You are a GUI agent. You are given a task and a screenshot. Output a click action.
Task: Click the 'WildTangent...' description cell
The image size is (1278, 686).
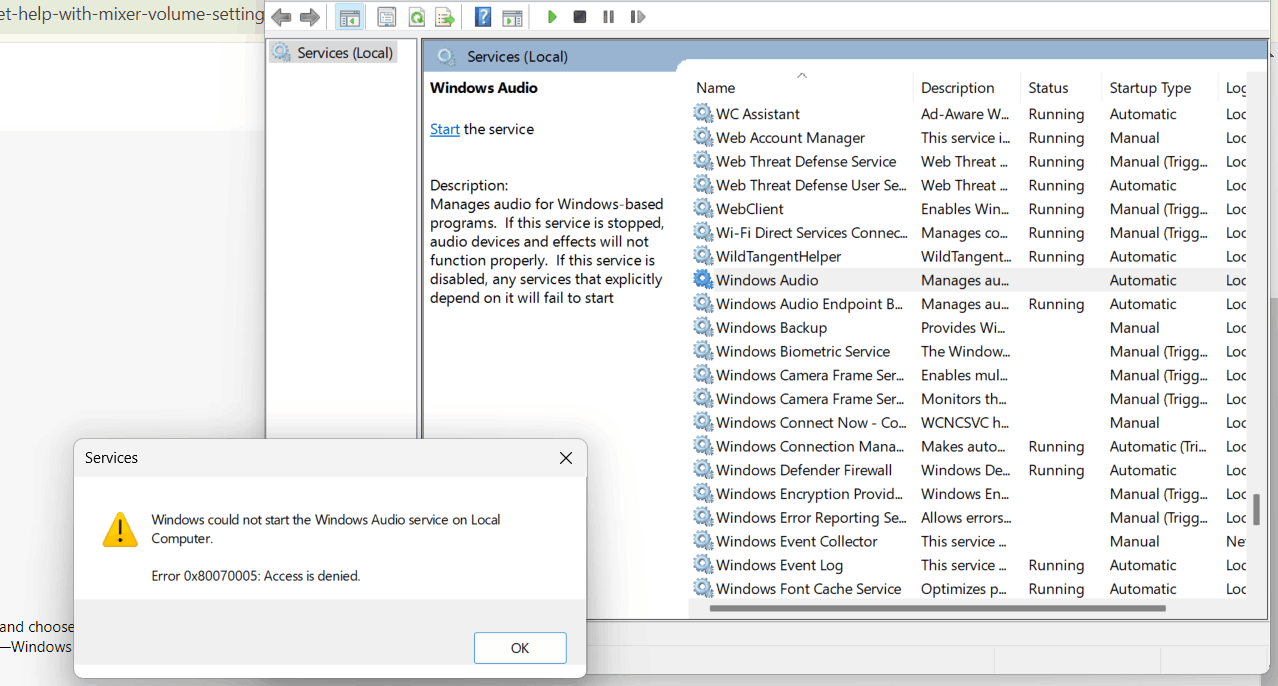966,256
